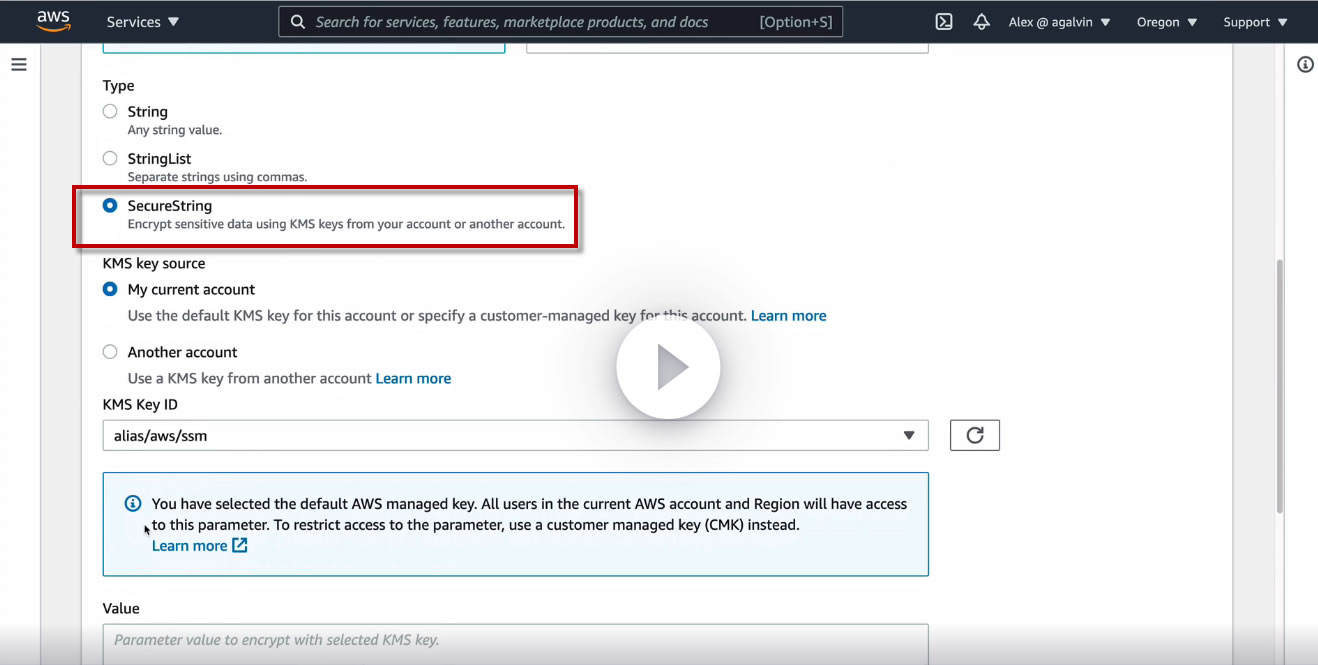The width and height of the screenshot is (1318, 665).
Task: Toggle the hamburger side navigation
Action: pos(19,65)
